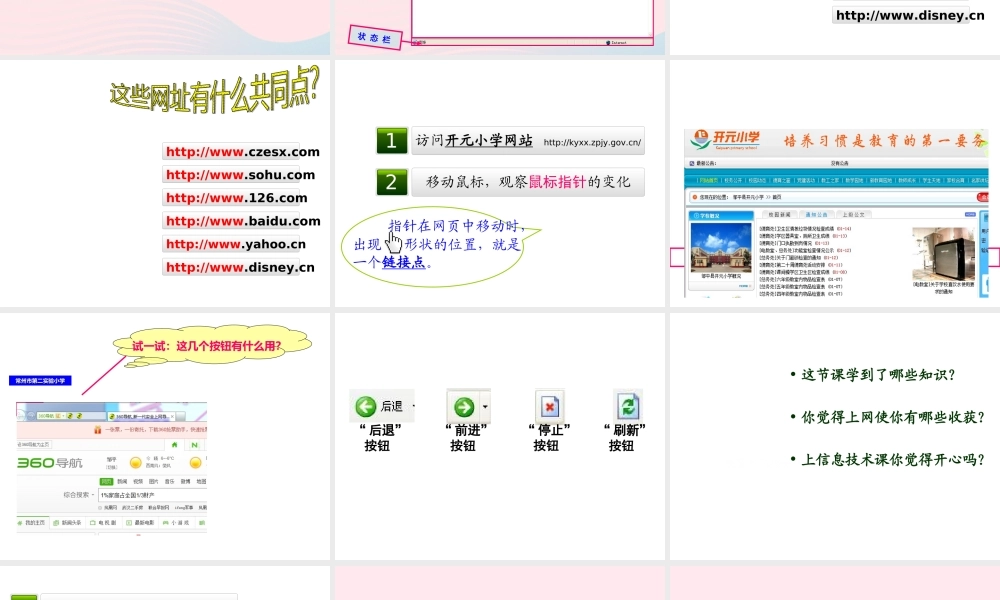The width and height of the screenshot is (1000, 600).
Task: Click the http://www.126.com address
Action: coord(237,198)
